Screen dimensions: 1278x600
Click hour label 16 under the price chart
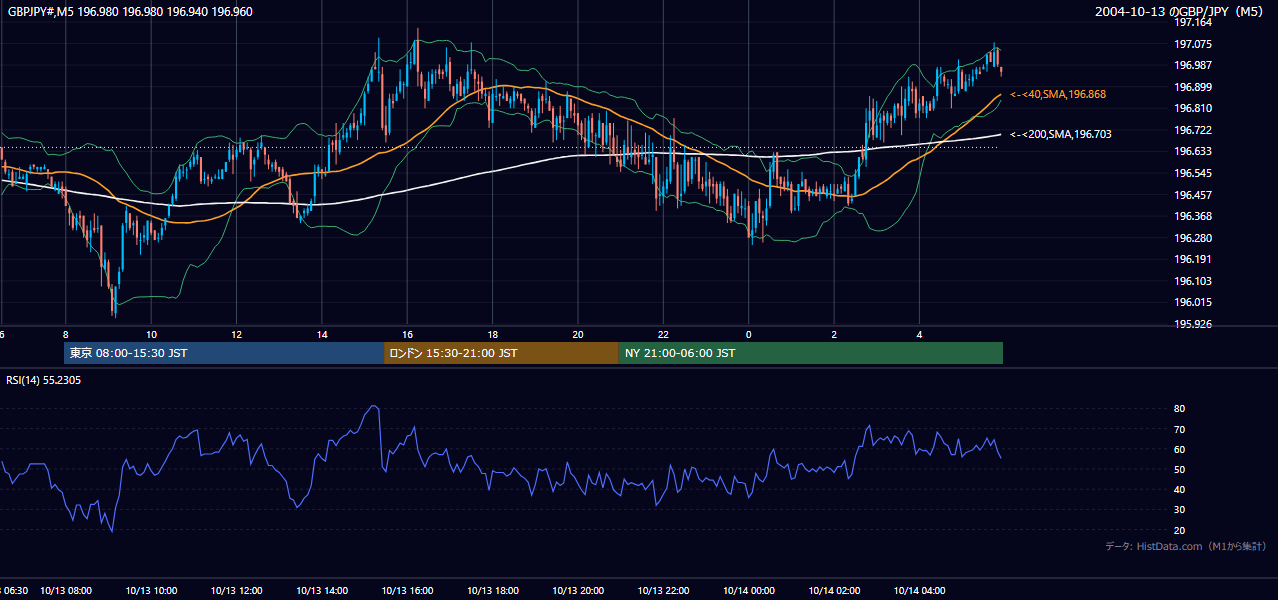pyautogui.click(x=407, y=335)
